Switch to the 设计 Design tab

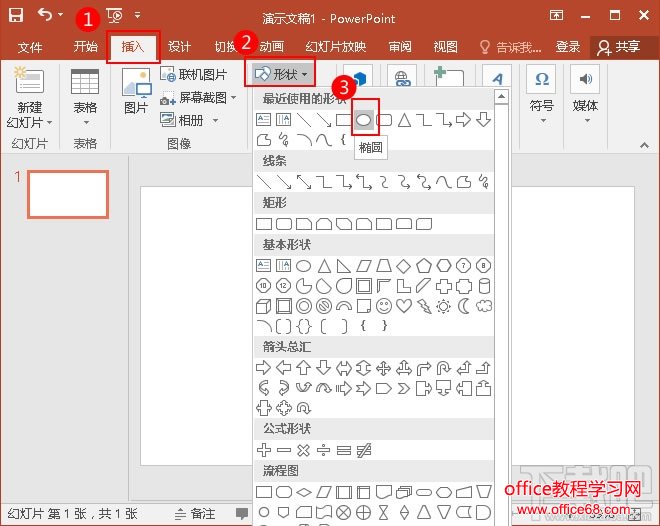pyautogui.click(x=179, y=47)
